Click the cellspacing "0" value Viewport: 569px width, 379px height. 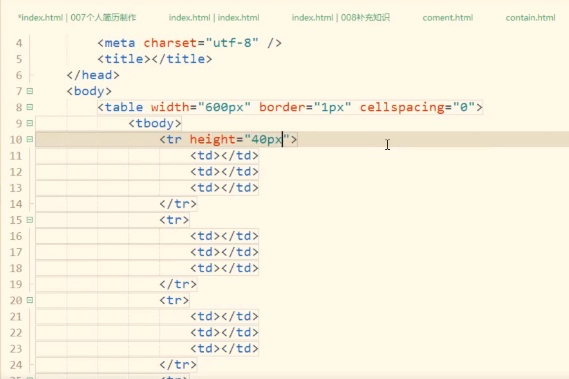[x=464, y=107]
